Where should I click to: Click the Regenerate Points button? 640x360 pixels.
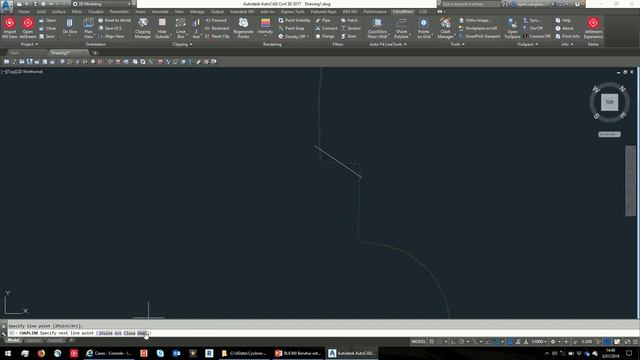(243, 28)
